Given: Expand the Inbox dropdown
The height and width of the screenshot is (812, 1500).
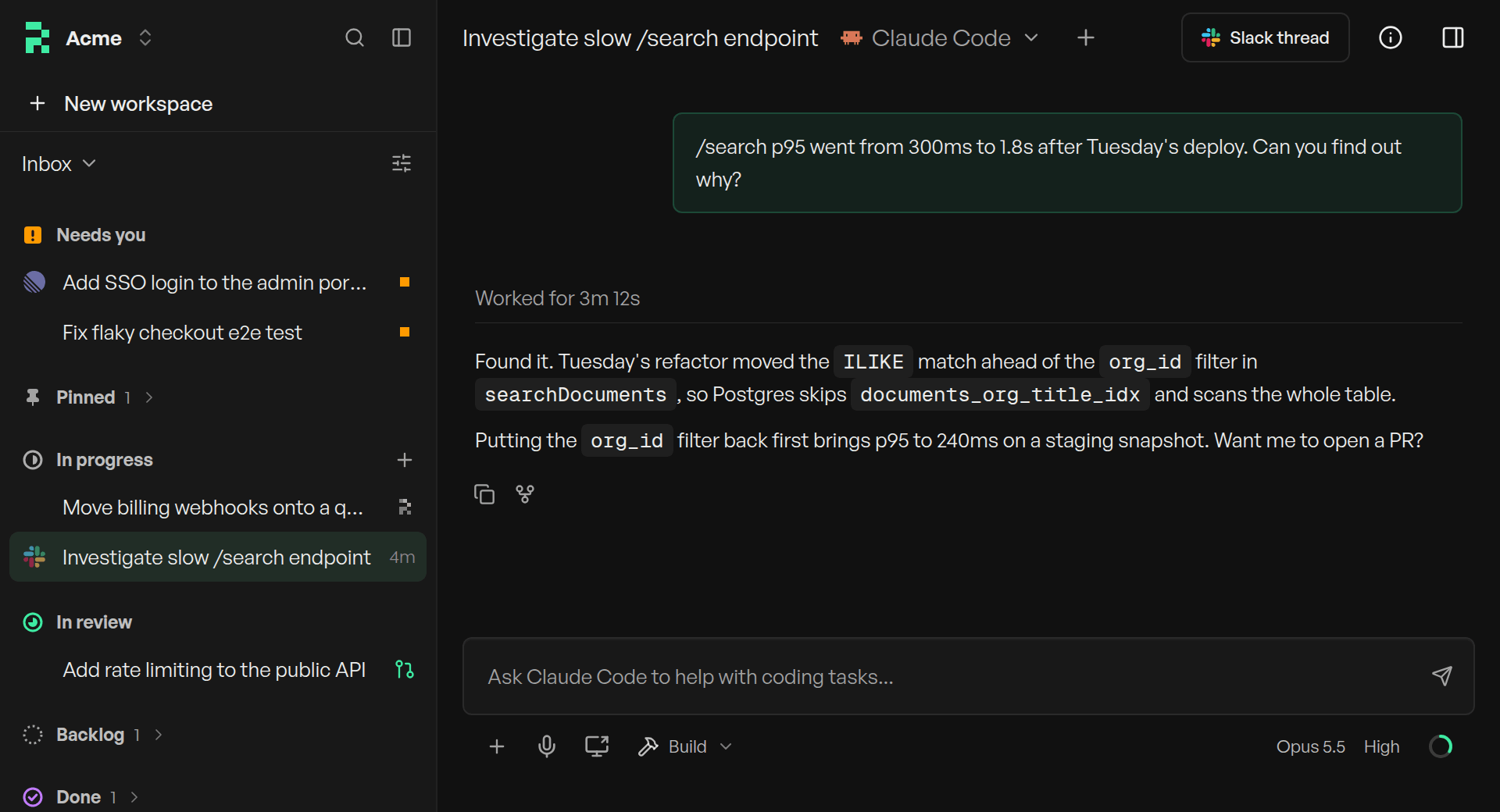Looking at the screenshot, I should coord(59,164).
